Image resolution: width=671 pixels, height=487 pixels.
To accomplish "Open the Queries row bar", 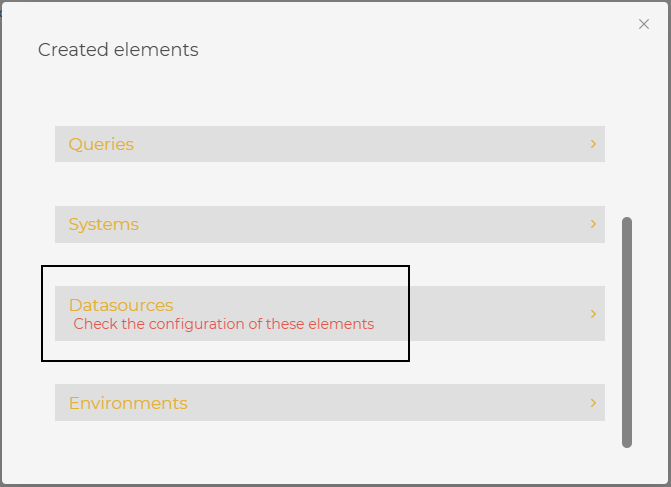I will click(x=330, y=144).
